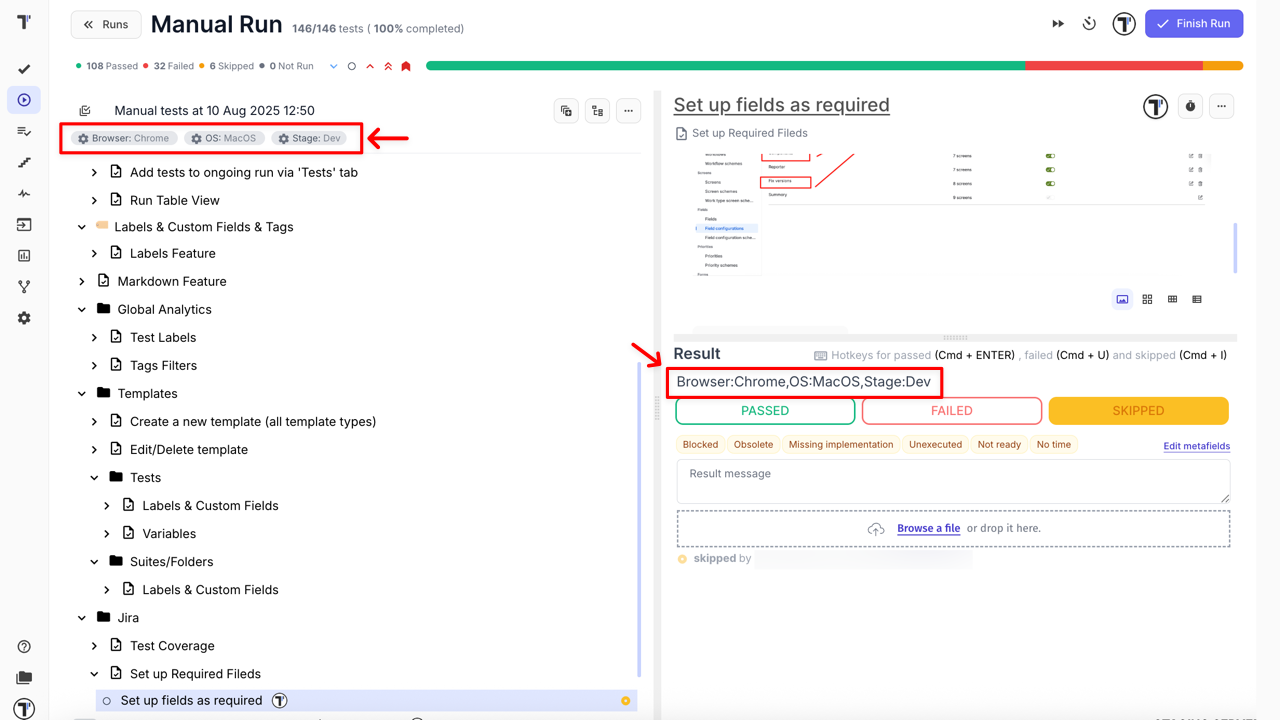Screen dimensions: 1280x720
Task: Click the Finish Run button
Action: pos(1194,22)
